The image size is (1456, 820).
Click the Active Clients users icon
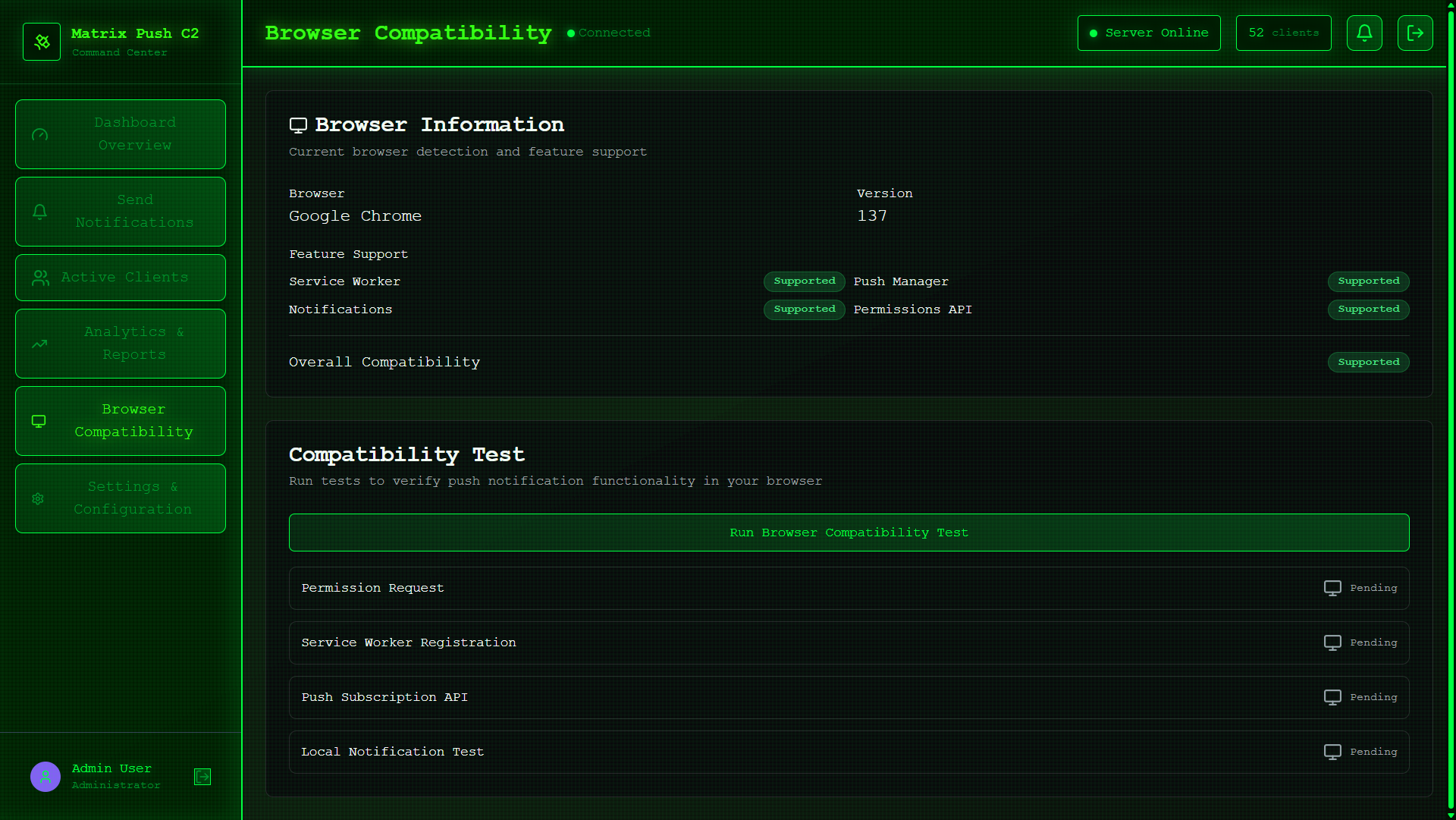coord(40,278)
